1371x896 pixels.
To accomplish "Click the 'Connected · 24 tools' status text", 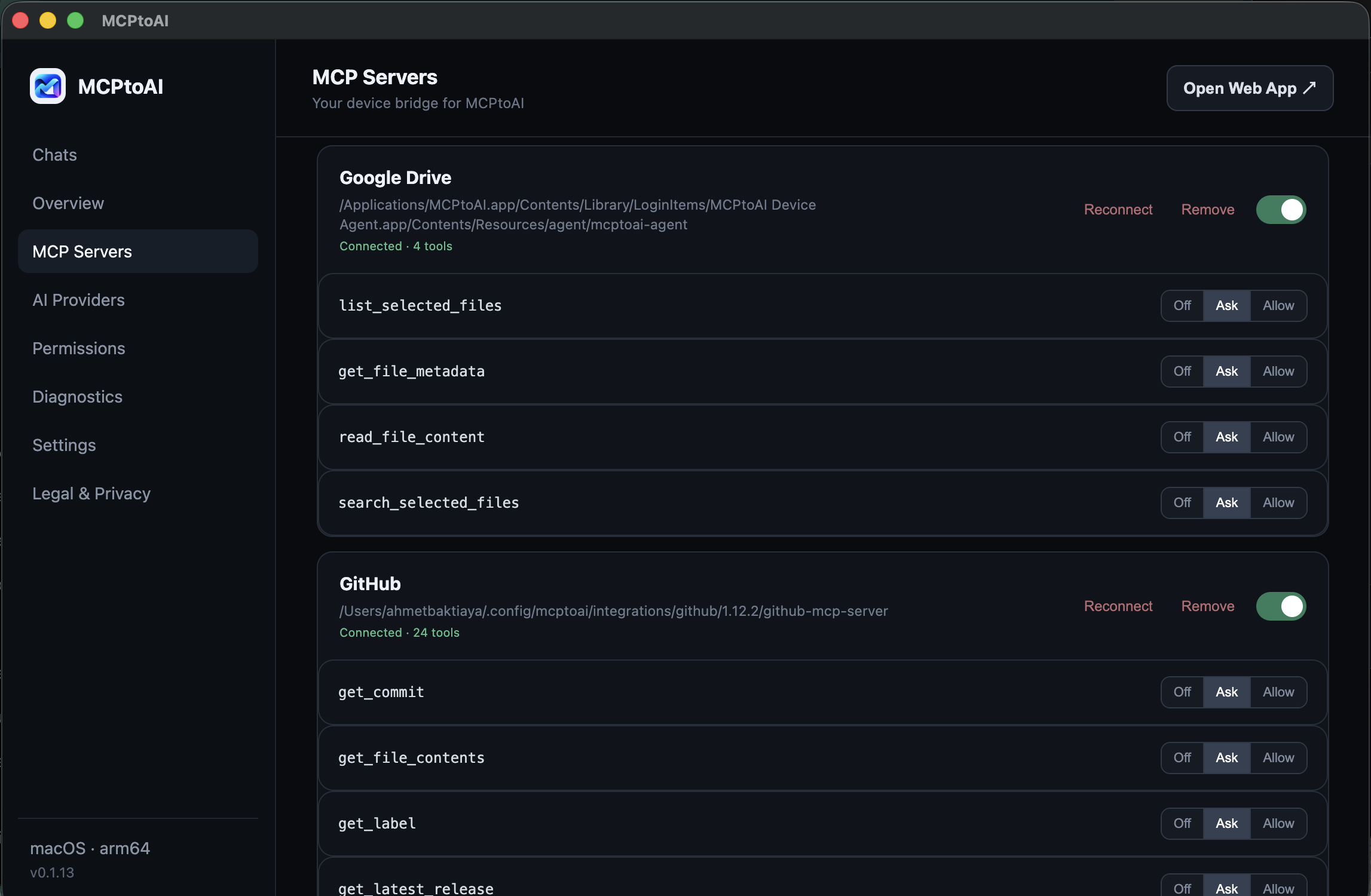I will [x=399, y=633].
